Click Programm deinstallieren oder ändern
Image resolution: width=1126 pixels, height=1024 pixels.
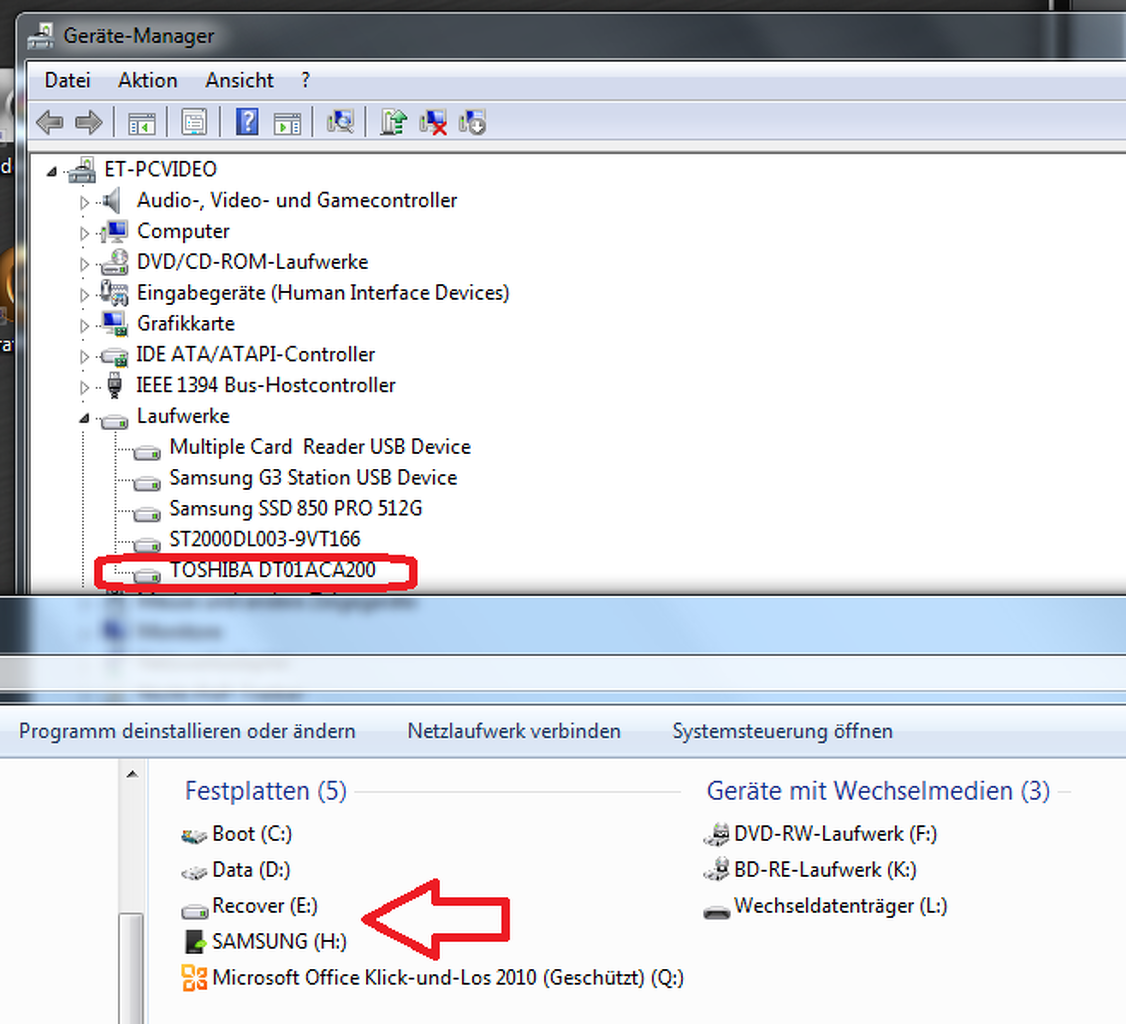187,731
